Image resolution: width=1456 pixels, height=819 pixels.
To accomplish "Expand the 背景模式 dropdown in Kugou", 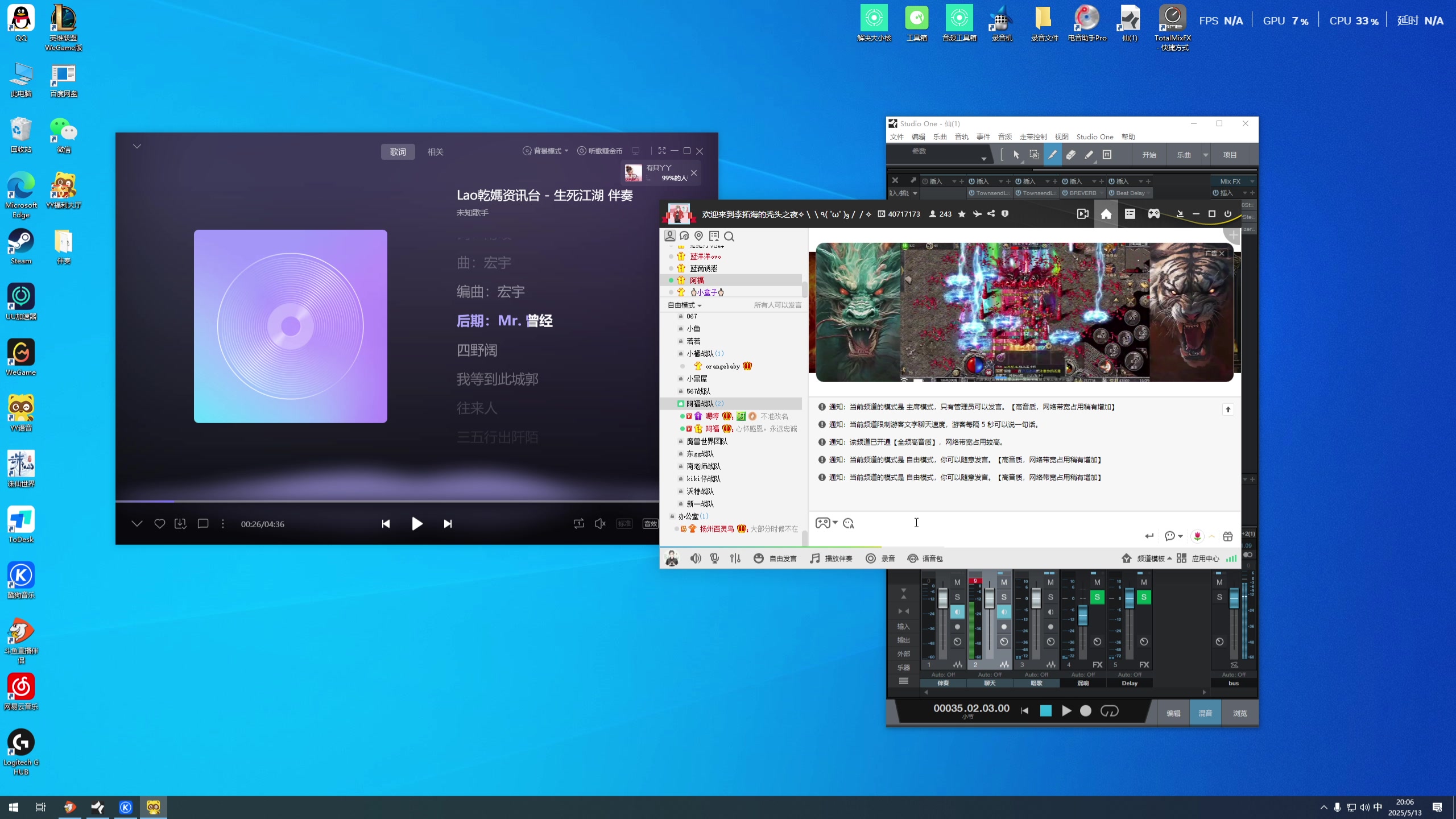I will (546, 151).
